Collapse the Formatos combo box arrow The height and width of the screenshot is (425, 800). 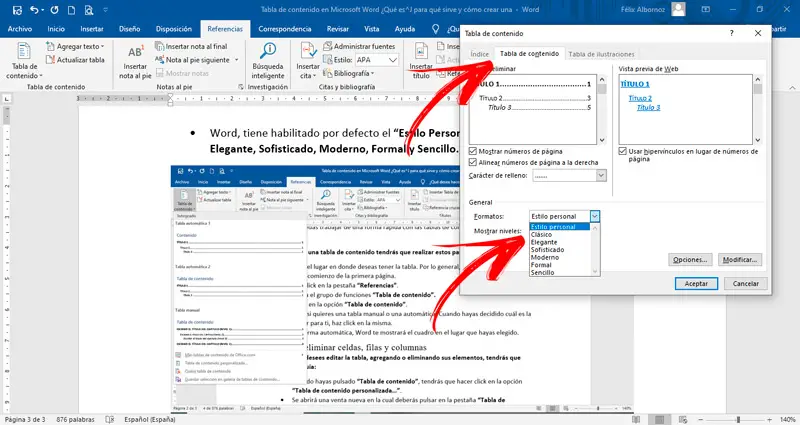click(x=595, y=216)
